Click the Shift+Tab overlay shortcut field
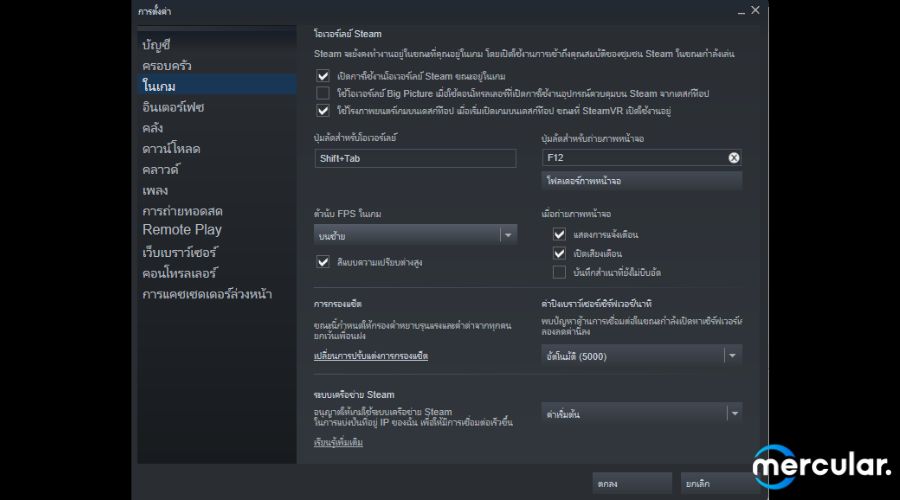Viewport: 900px width, 500px height. 415,158
